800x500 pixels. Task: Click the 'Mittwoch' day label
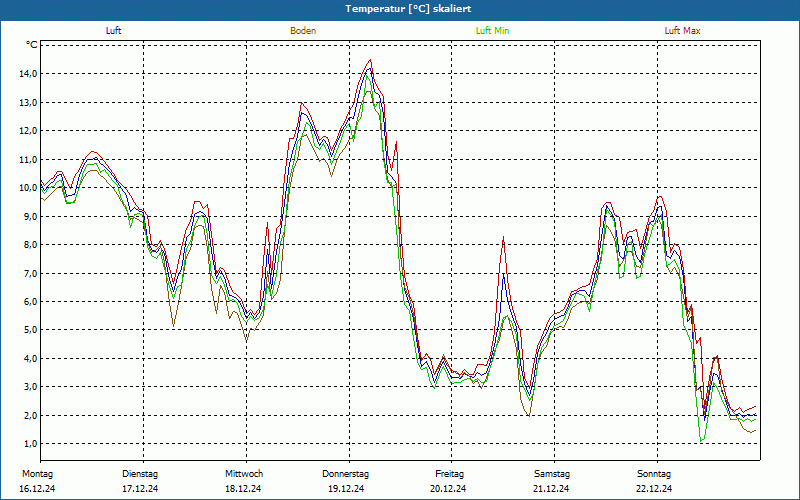click(244, 474)
